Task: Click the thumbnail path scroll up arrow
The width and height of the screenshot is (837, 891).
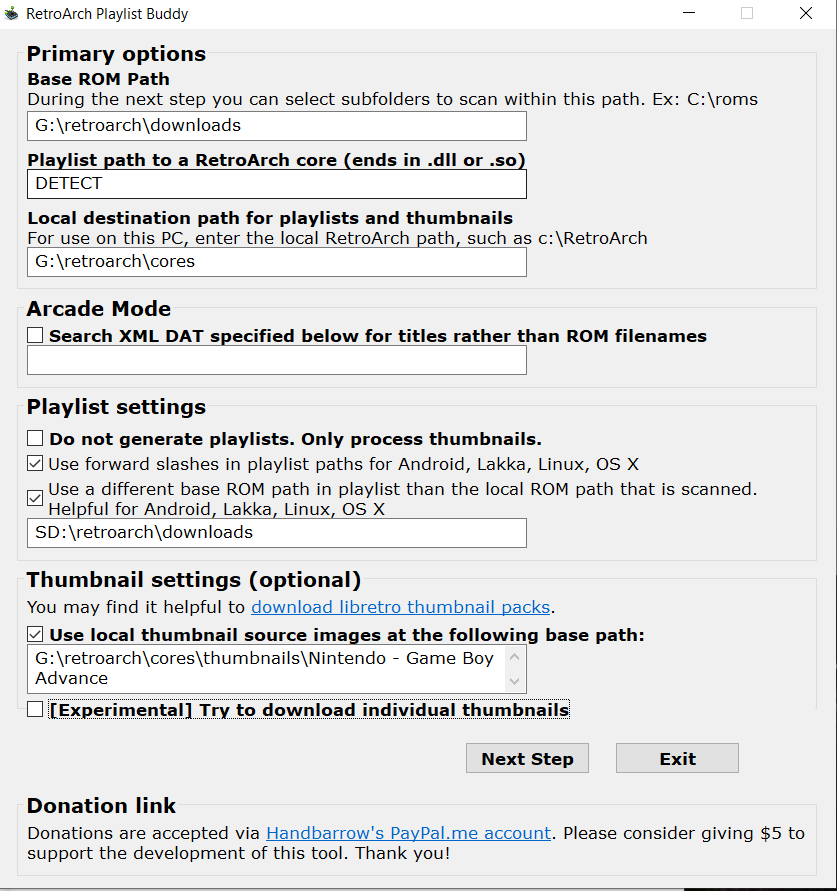Action: (x=515, y=657)
